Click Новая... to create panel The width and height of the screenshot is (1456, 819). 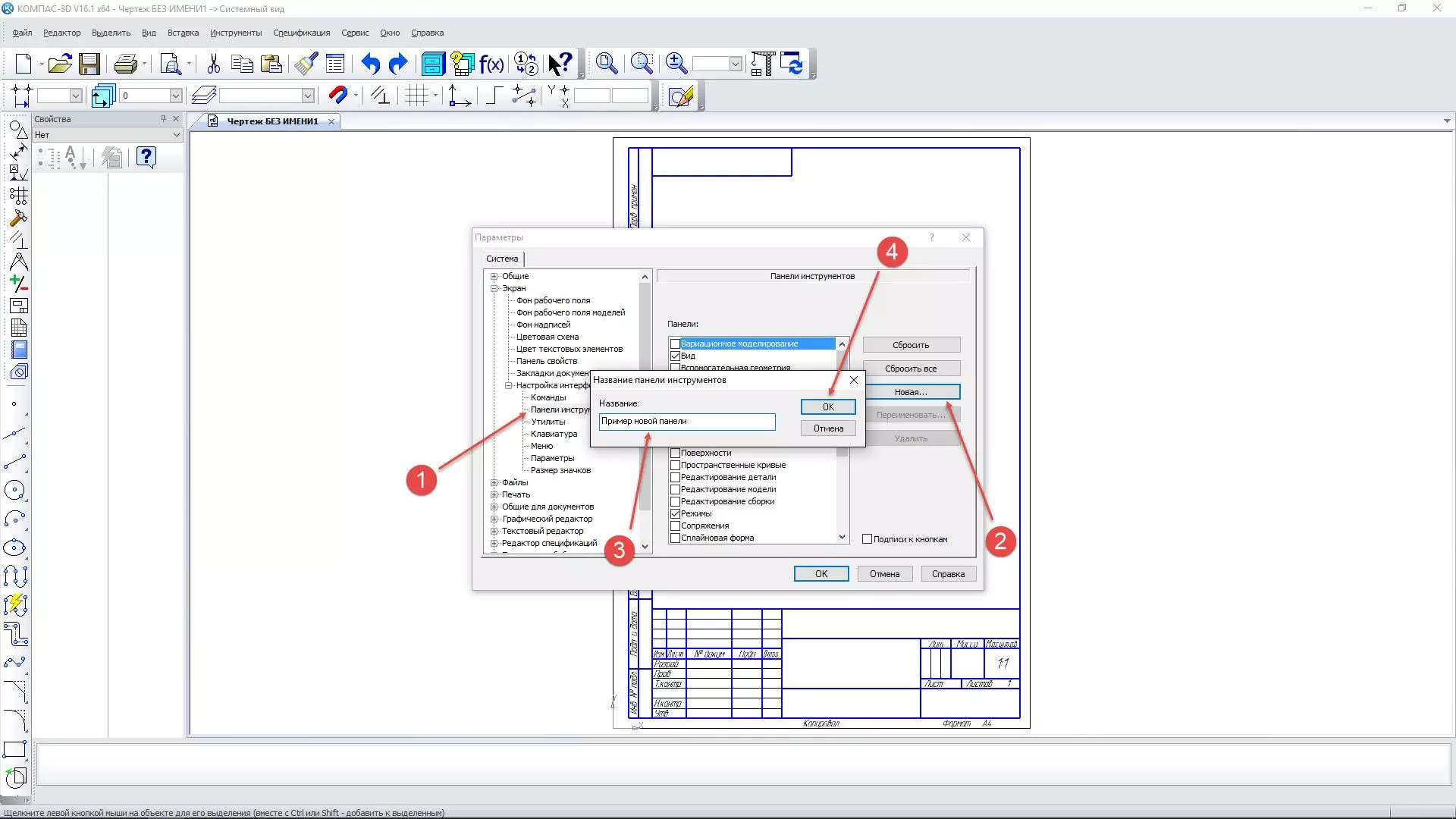911,392
